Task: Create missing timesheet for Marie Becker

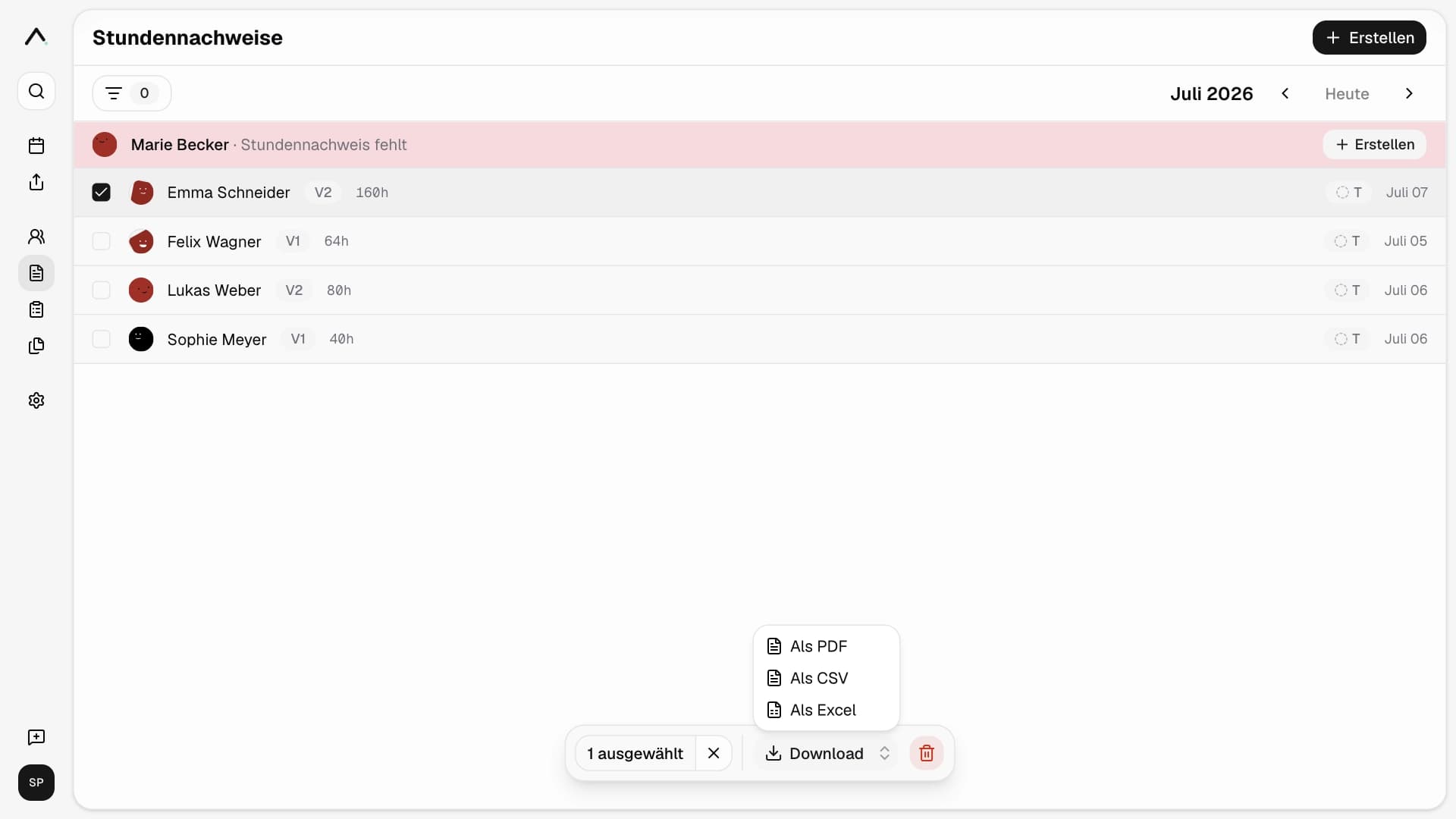Action: tap(1375, 144)
